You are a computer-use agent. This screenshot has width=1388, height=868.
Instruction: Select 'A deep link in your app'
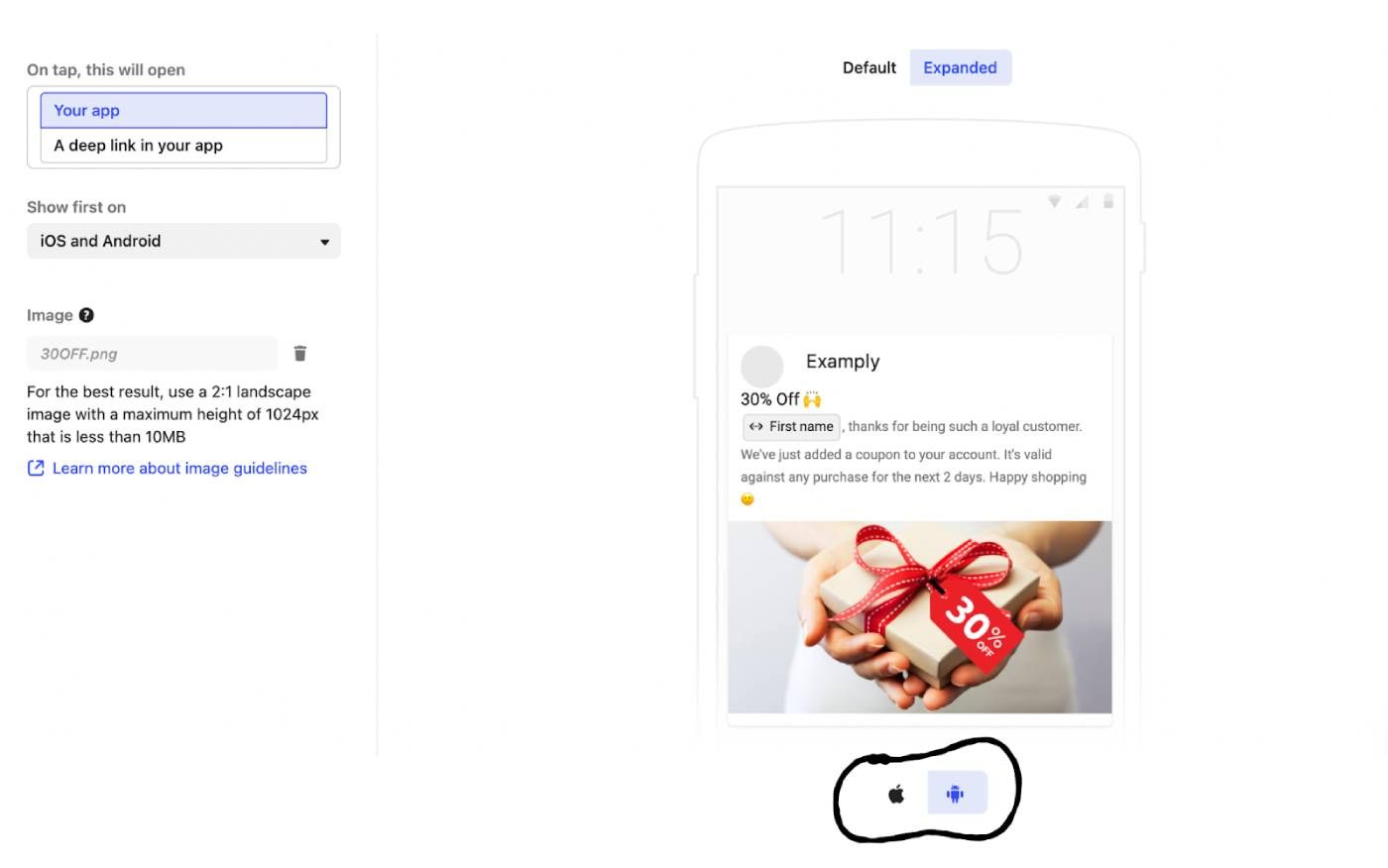coord(183,146)
